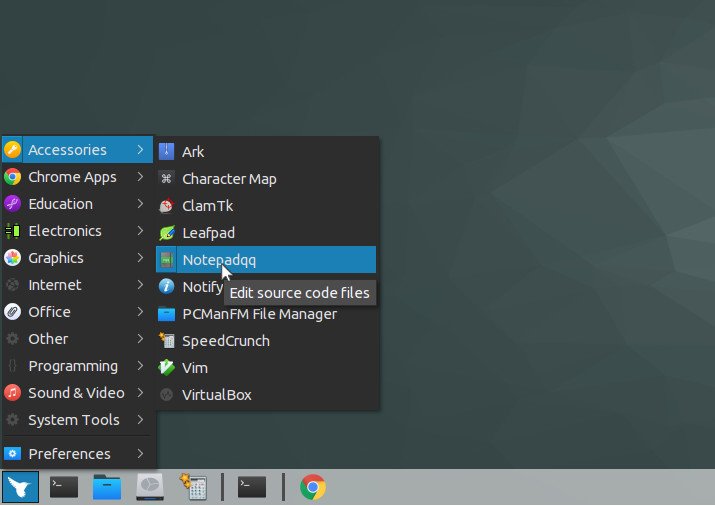Open the Programming category
The image size is (715, 506).
click(x=78, y=366)
